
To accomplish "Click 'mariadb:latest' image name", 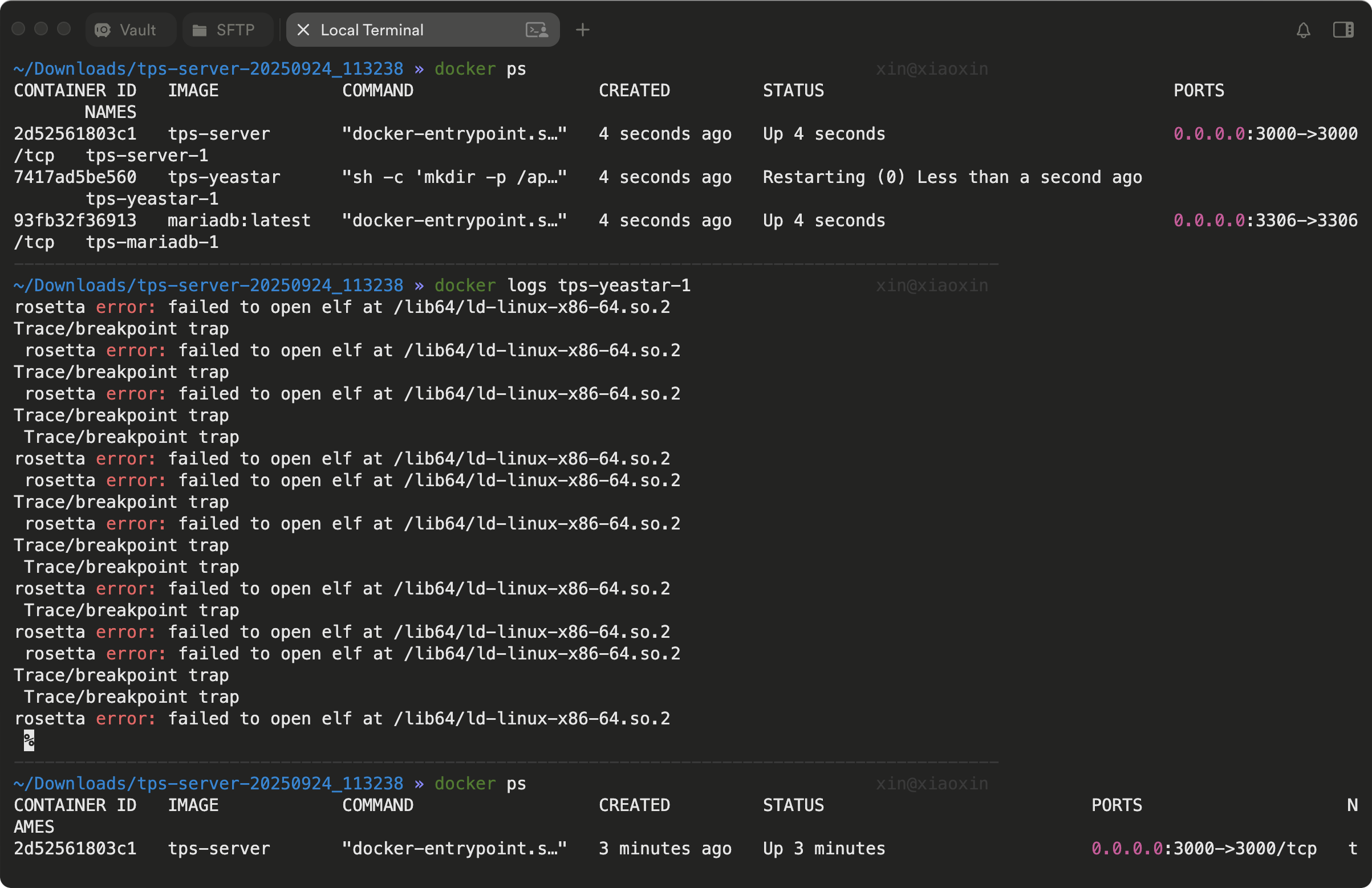I will tap(239, 221).
